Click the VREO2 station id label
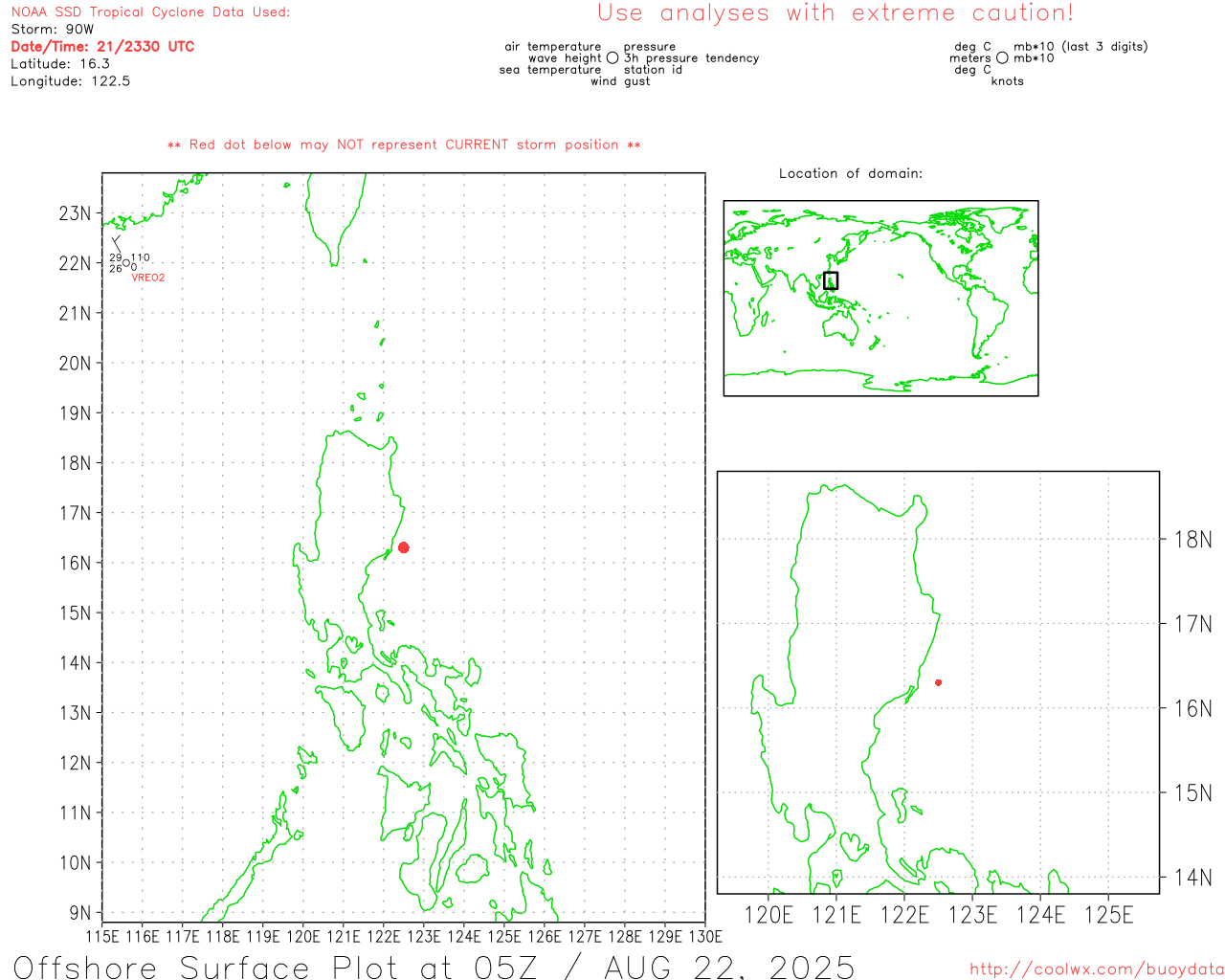 148,278
